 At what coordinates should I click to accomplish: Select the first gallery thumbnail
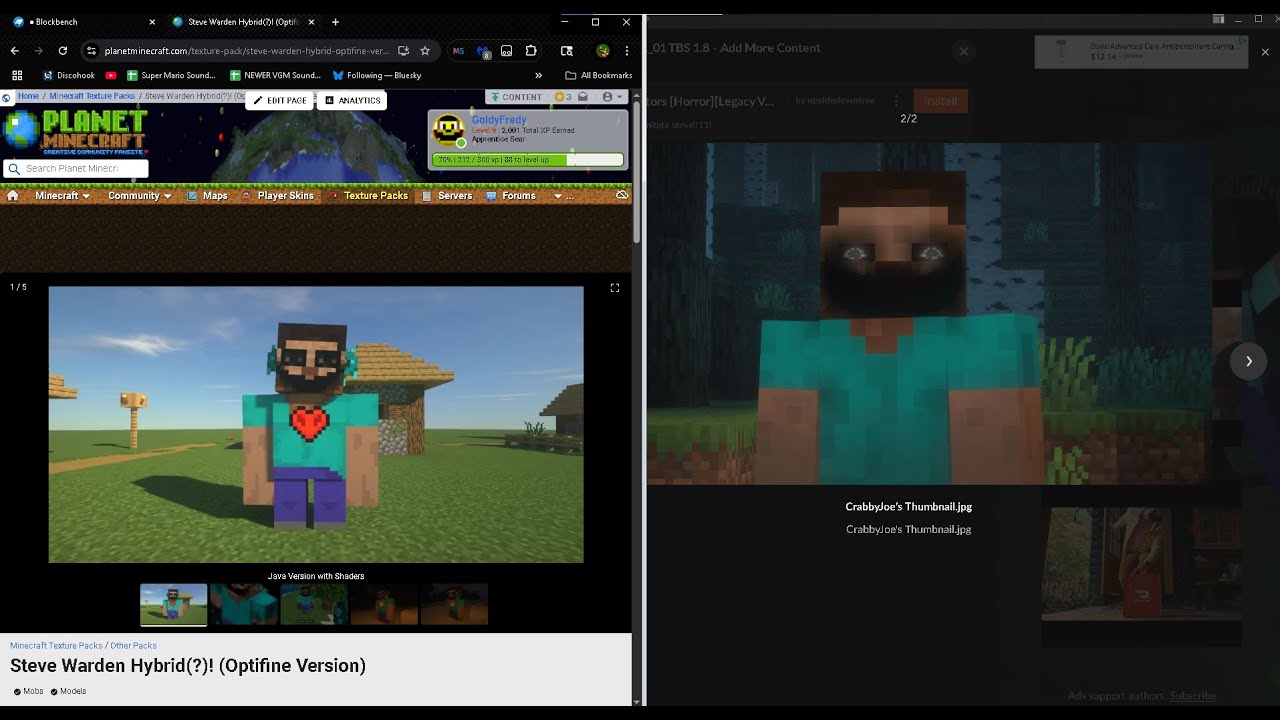point(174,605)
